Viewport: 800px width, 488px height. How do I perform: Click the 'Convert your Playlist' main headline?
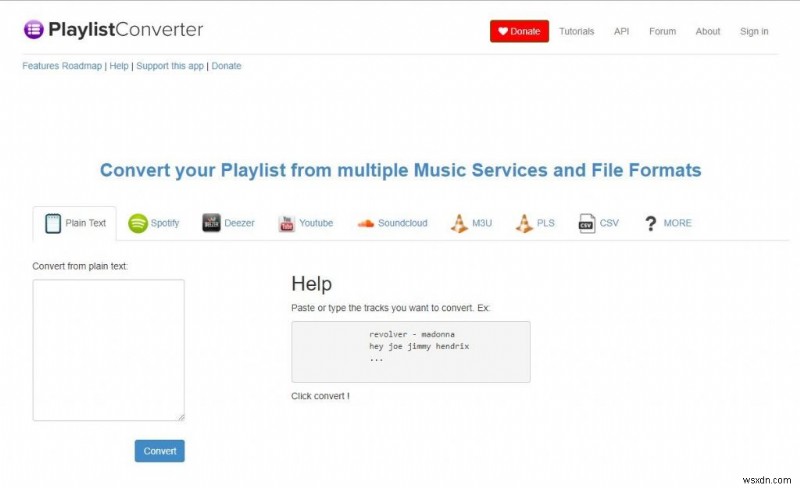[401, 170]
